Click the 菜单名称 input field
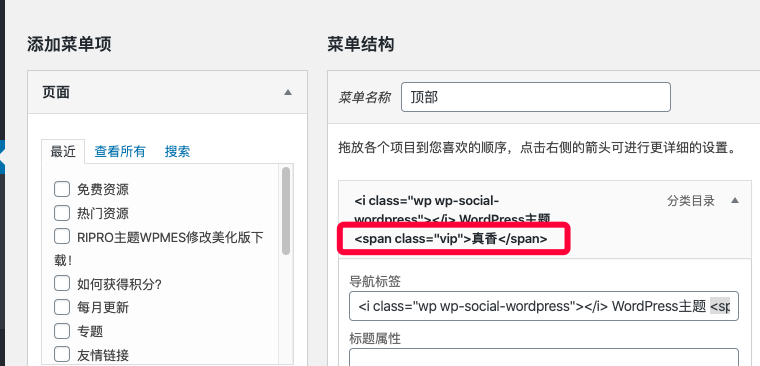This screenshot has width=760, height=366. click(x=536, y=97)
